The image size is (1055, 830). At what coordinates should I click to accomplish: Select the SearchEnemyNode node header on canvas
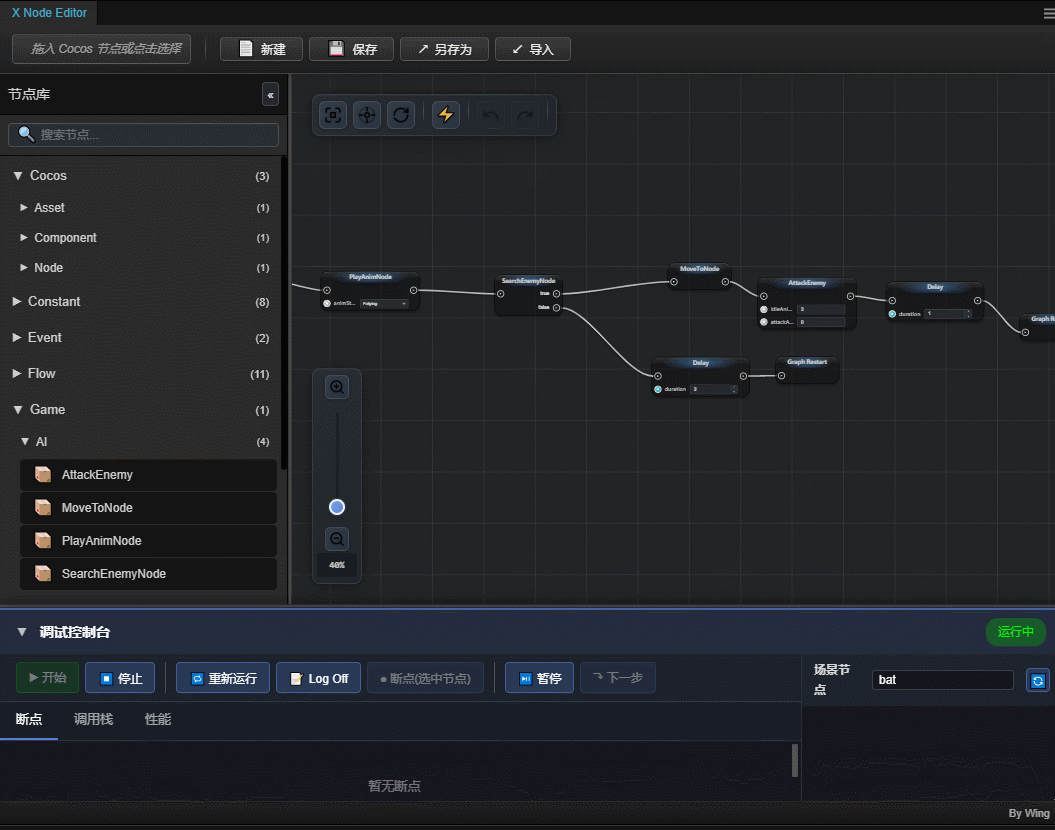(528, 281)
